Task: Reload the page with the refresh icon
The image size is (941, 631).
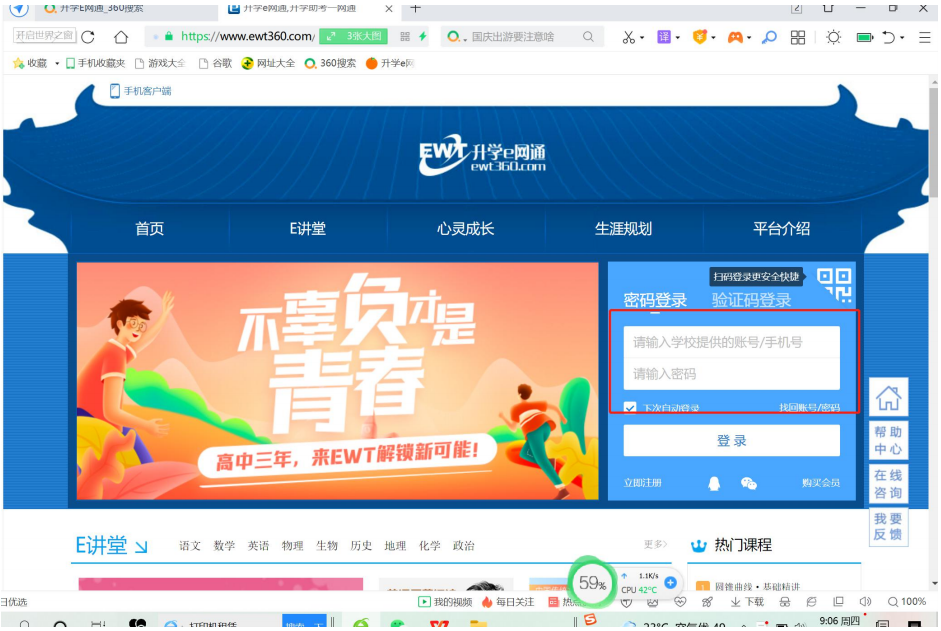Action: pyautogui.click(x=88, y=37)
